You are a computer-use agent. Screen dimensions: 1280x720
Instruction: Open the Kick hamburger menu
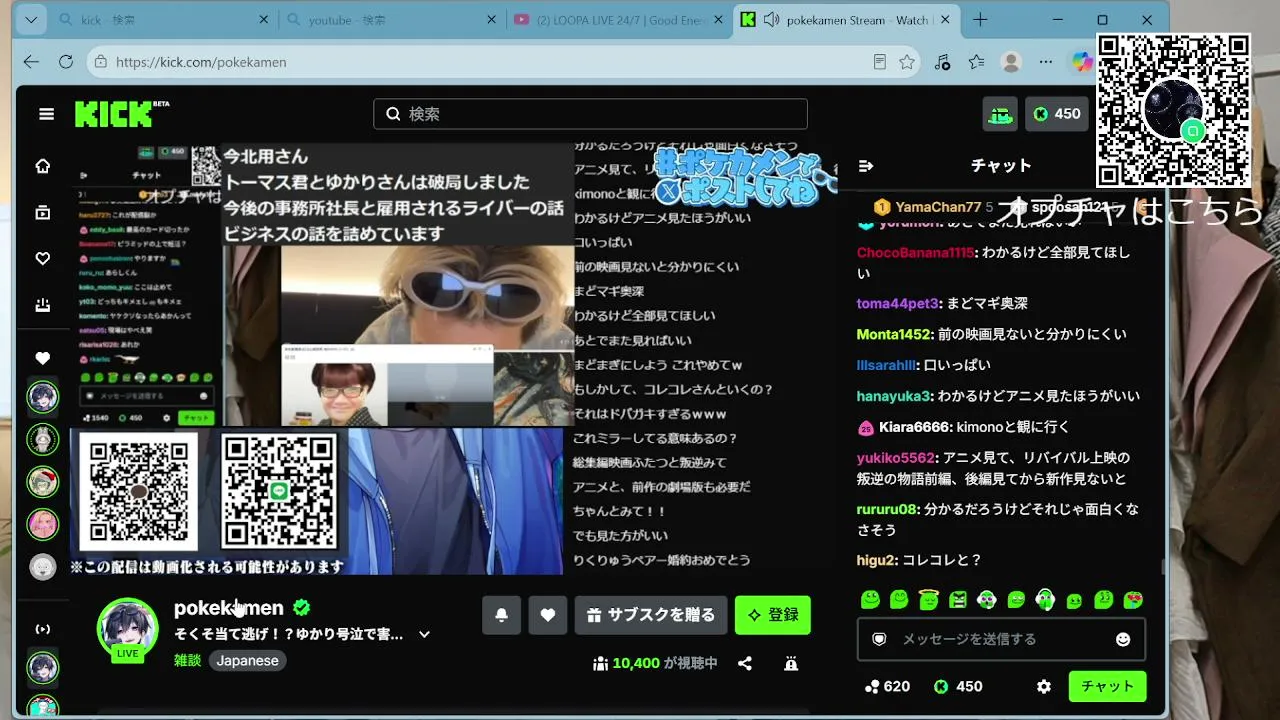pos(46,114)
